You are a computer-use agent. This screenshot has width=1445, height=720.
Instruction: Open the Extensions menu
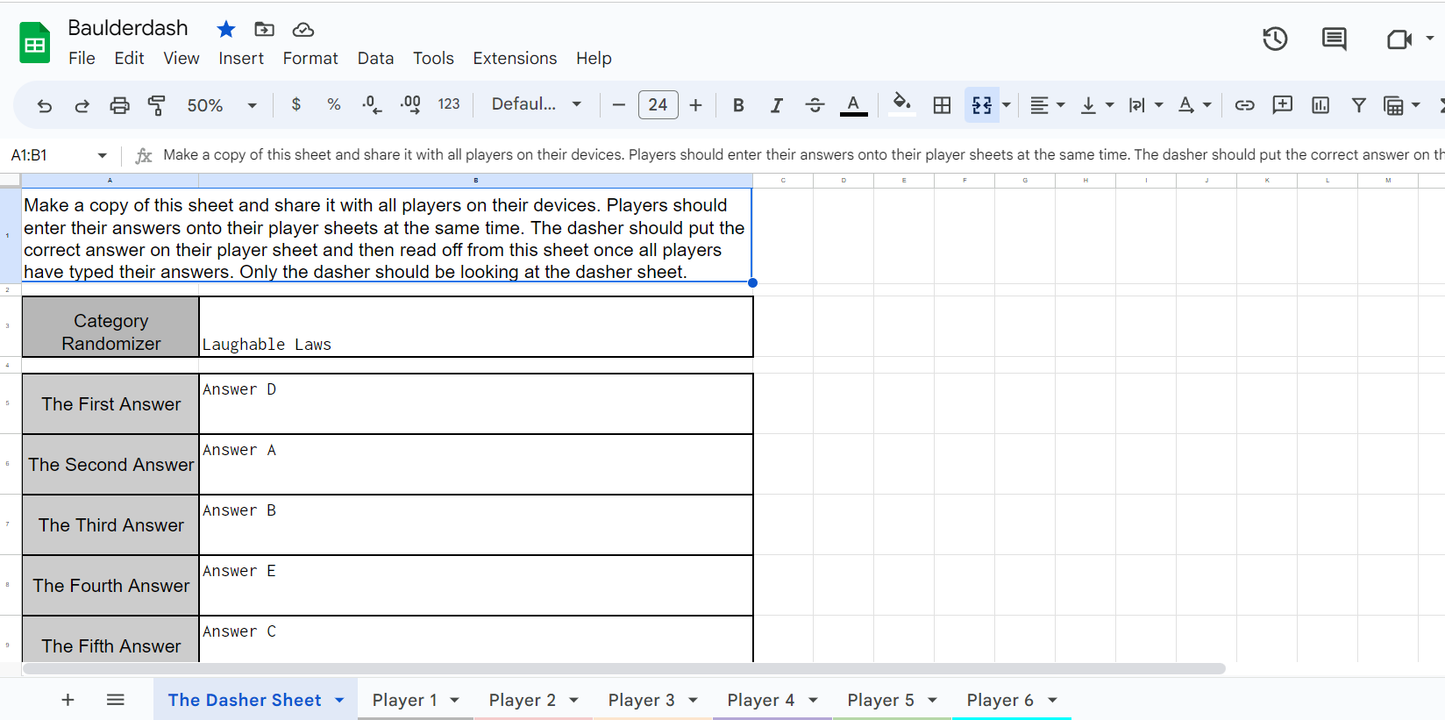515,58
